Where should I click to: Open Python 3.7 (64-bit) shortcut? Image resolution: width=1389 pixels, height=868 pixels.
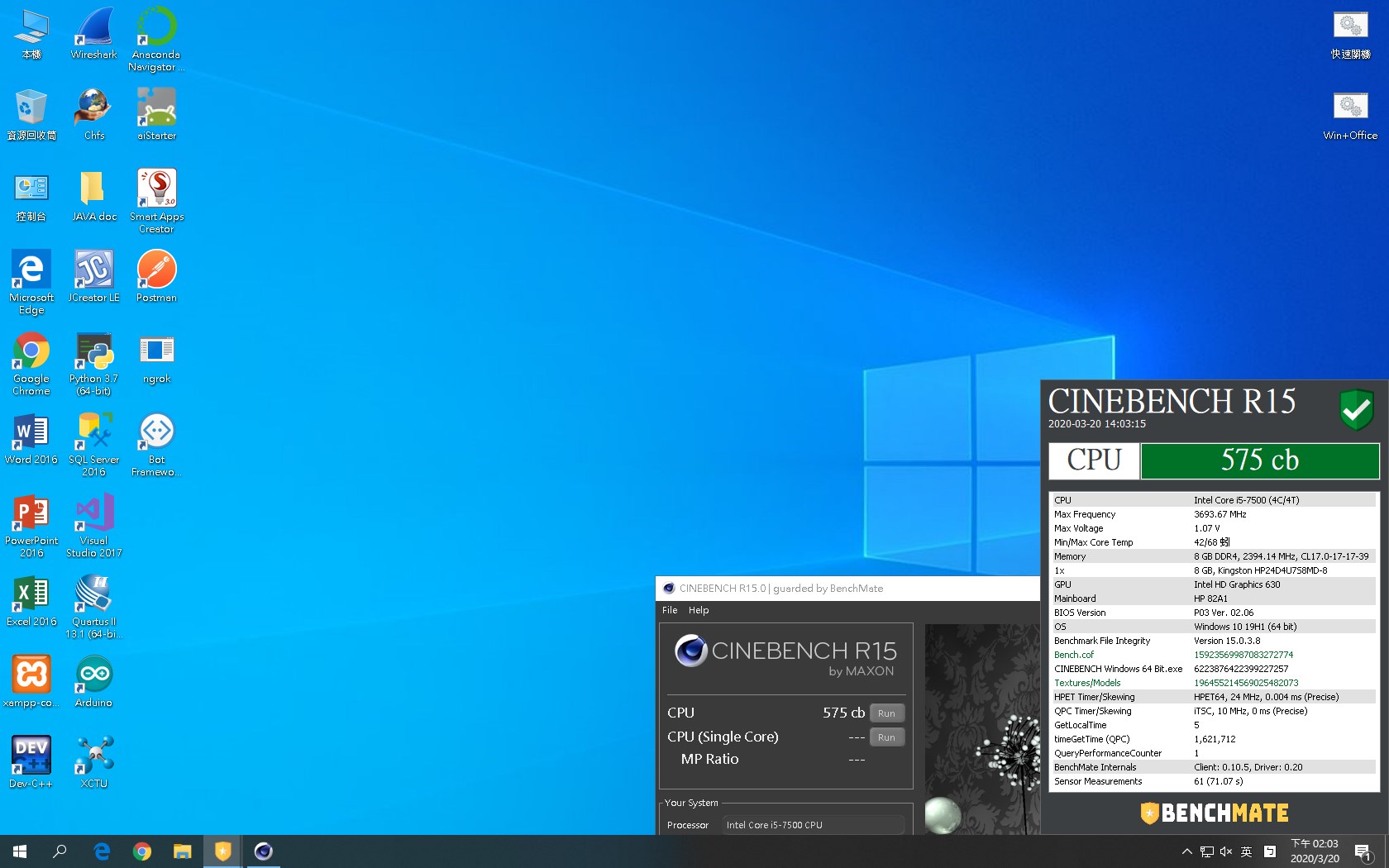[x=93, y=363]
